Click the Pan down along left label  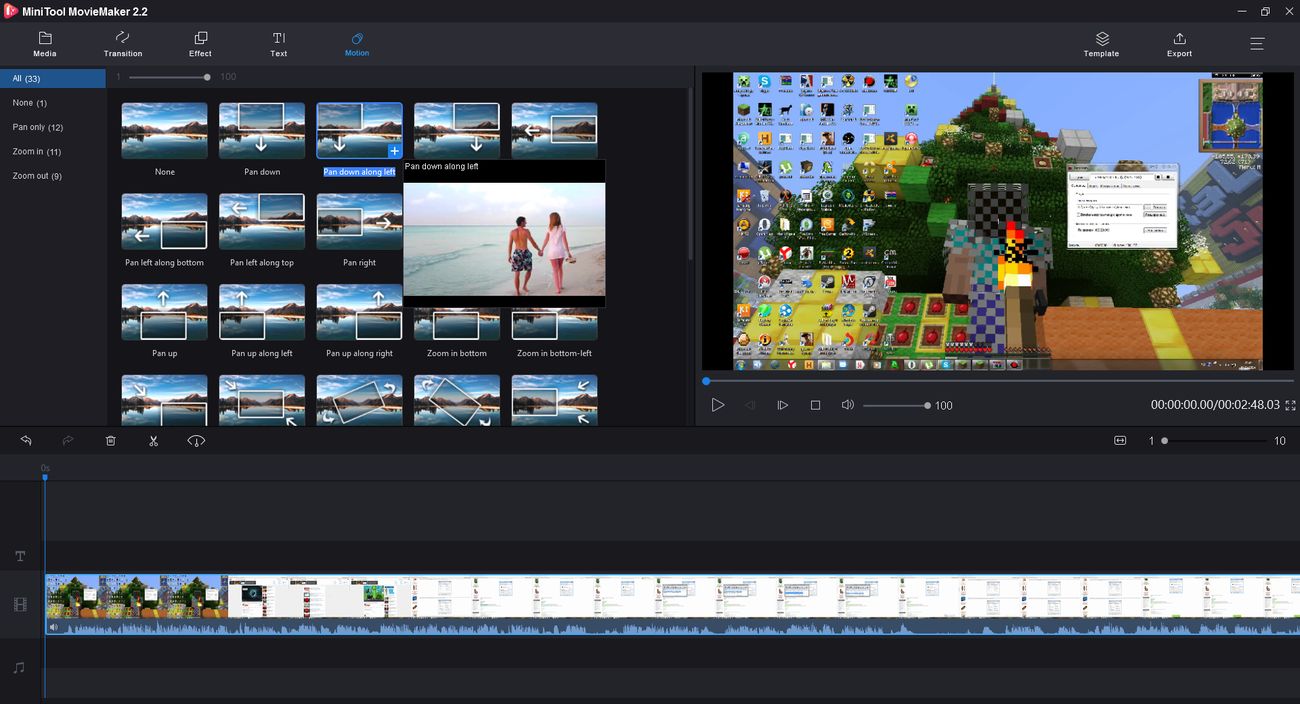(x=359, y=172)
